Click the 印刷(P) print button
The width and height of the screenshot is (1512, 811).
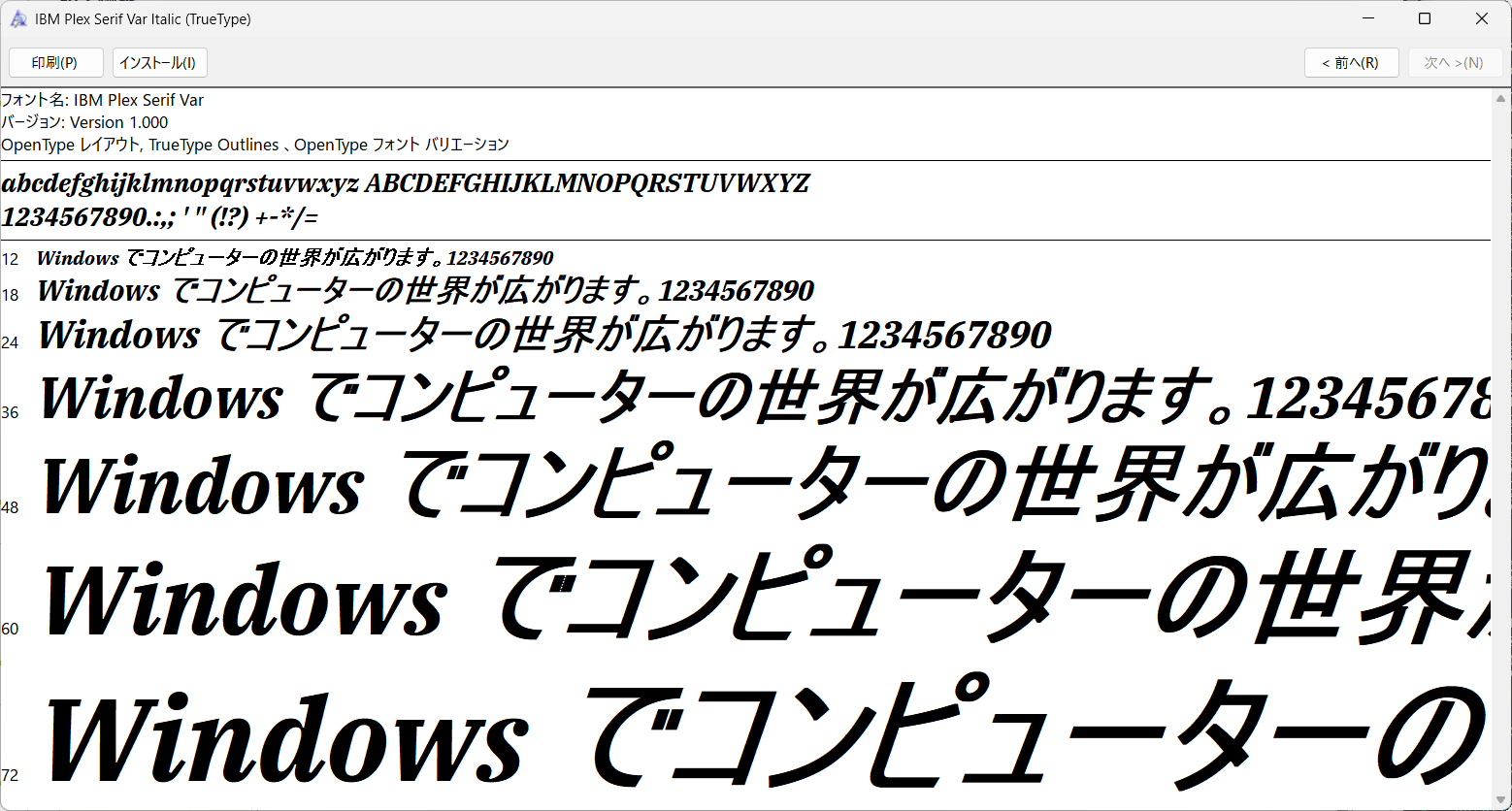56,63
